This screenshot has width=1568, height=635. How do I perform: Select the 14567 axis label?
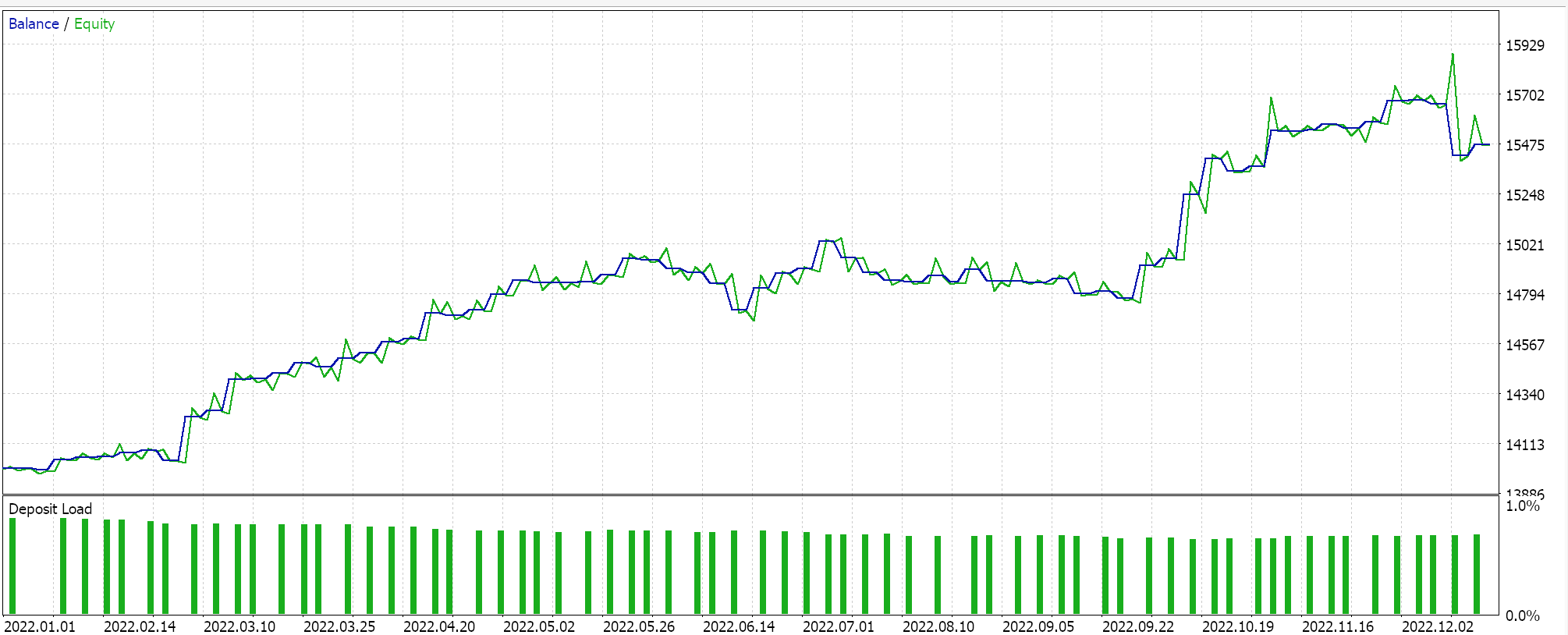[x=1524, y=345]
